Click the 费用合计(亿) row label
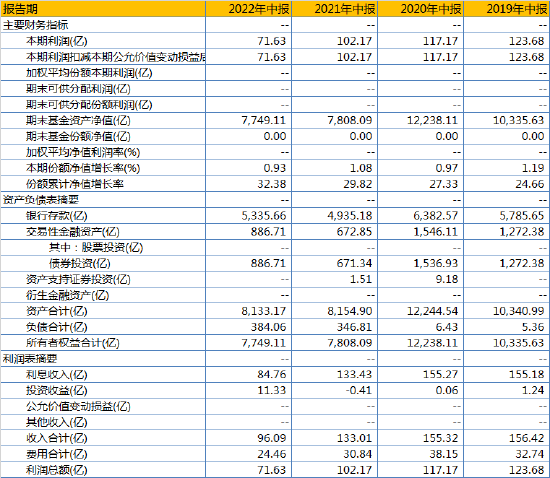The image size is (550, 478). [56, 454]
